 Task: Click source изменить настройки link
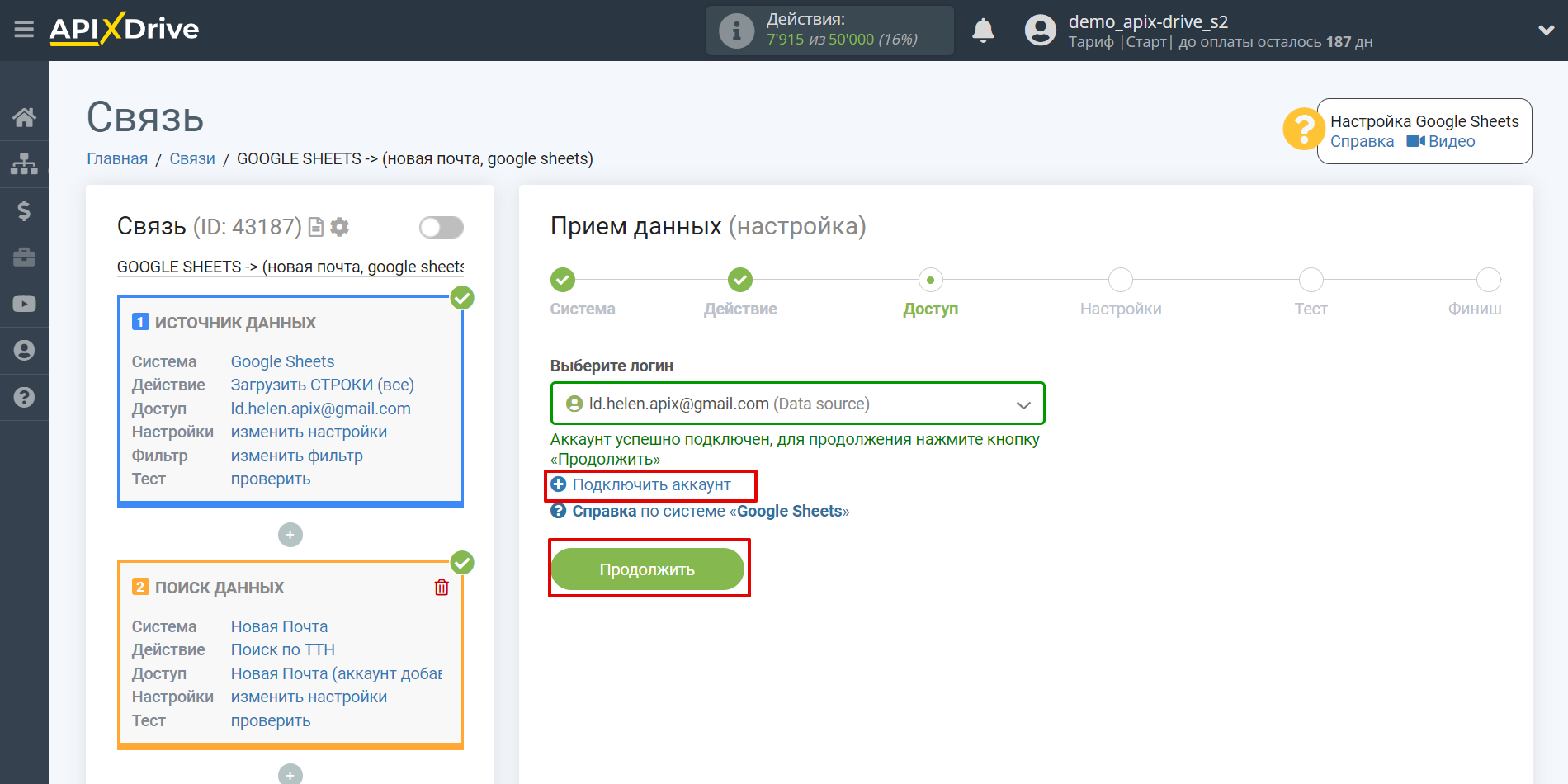click(x=309, y=432)
